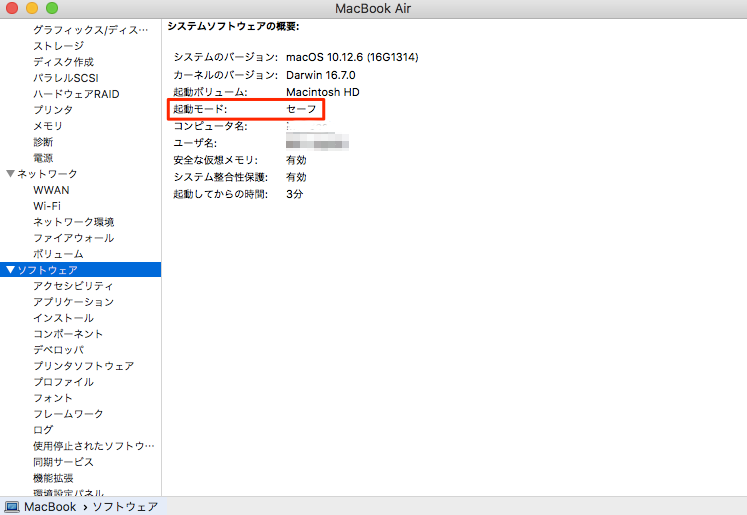Open 電源 sidebar entry
The image size is (747, 515).
(43, 158)
